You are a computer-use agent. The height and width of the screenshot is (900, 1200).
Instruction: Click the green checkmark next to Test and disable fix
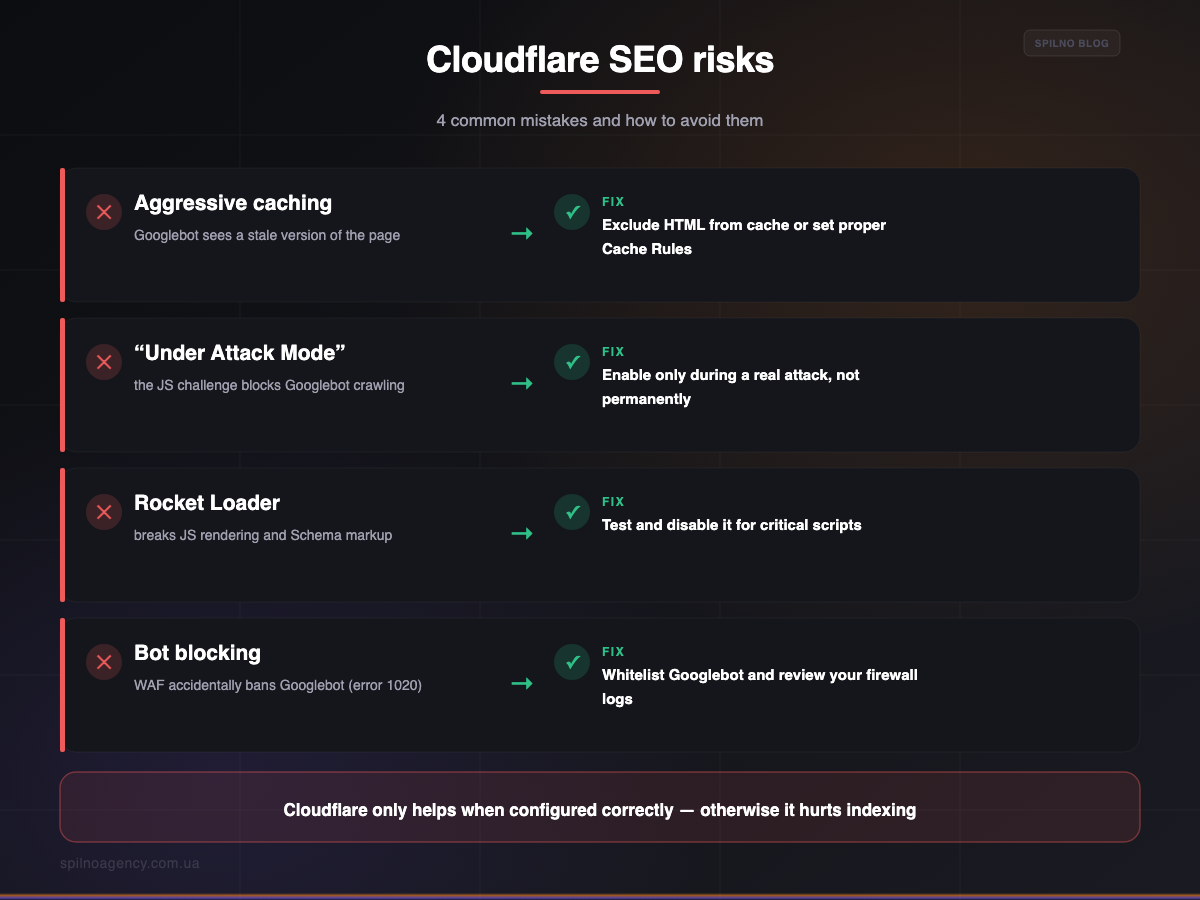tap(572, 512)
